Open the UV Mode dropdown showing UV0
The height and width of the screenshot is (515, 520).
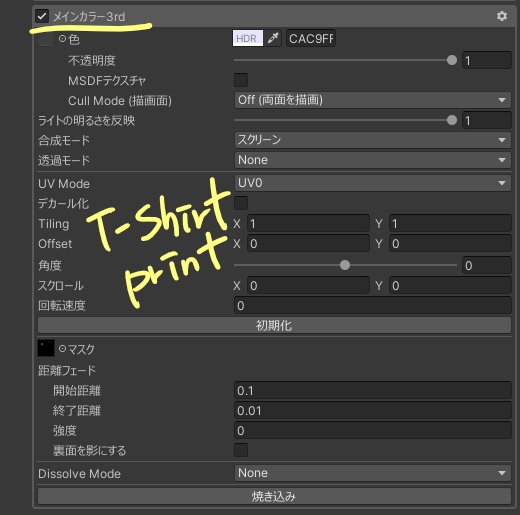tap(373, 183)
